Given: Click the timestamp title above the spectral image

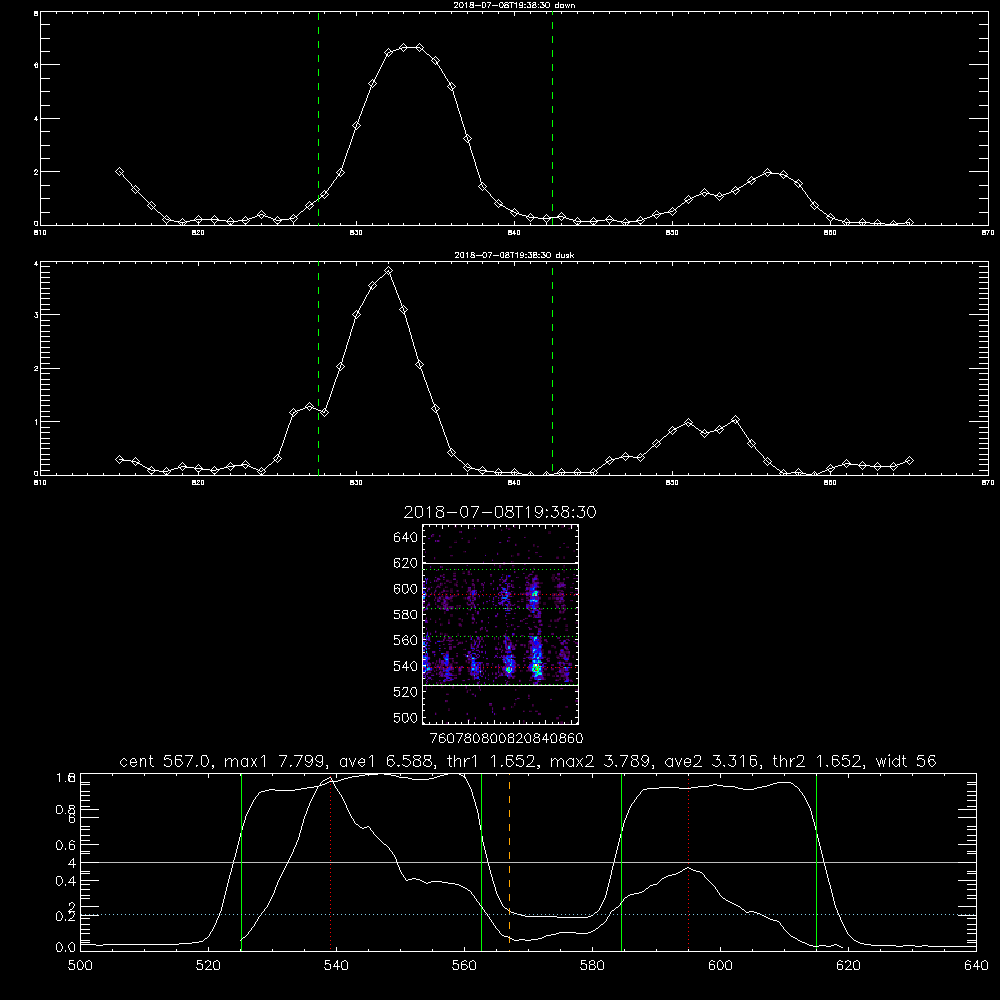Looking at the screenshot, I should click(x=500, y=512).
